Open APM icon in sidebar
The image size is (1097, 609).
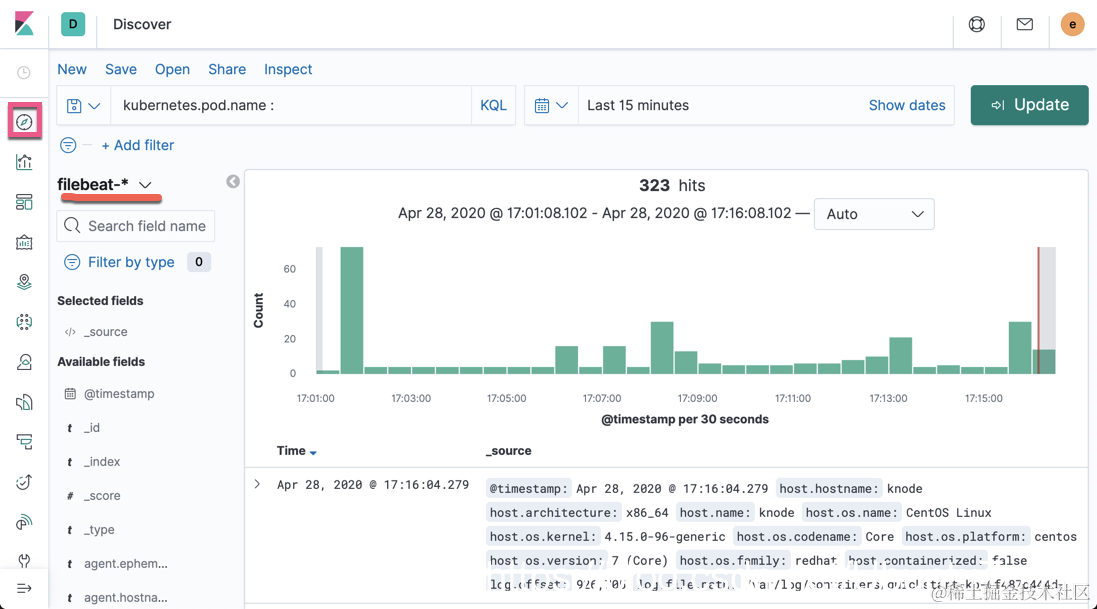(24, 442)
